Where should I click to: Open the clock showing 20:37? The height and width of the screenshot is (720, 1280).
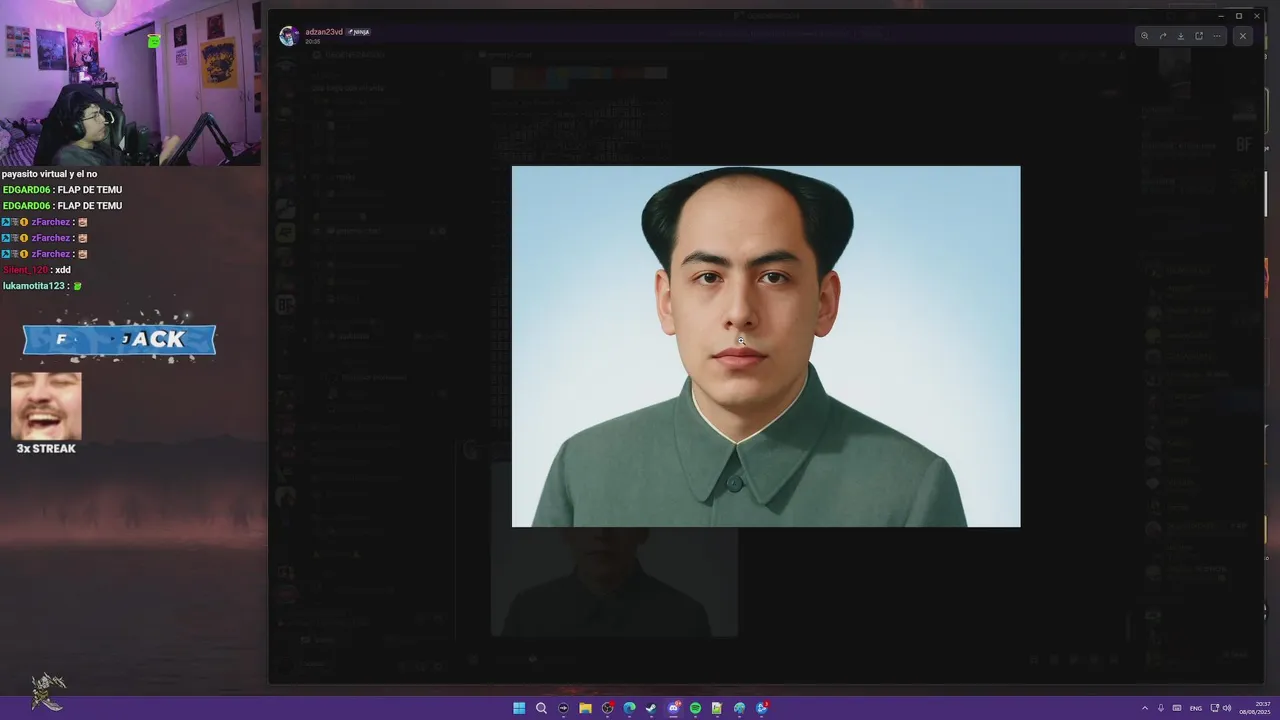pyautogui.click(x=1255, y=708)
